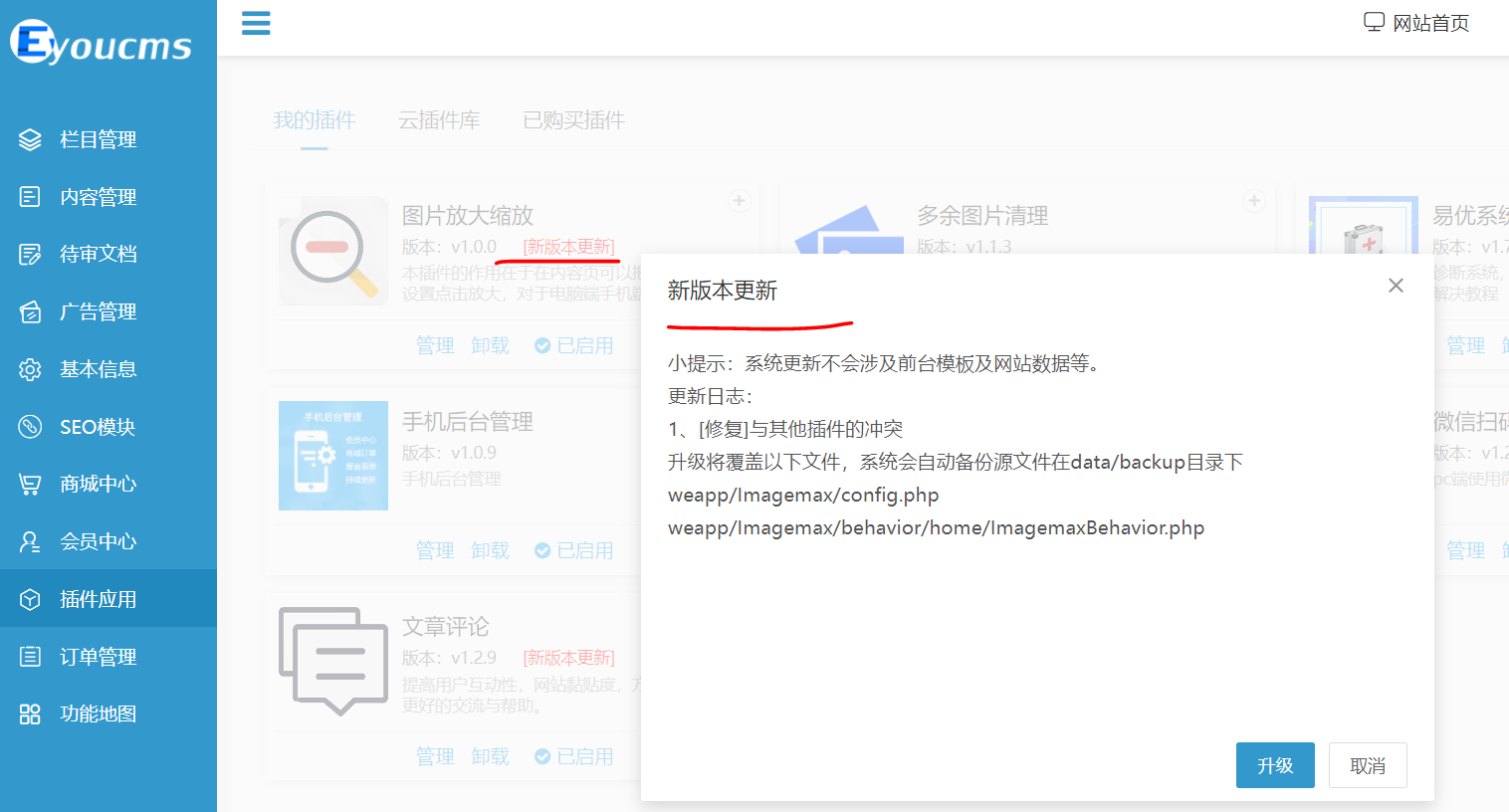Viewport: 1509px width, 812px height.
Task: Click the 手机后台管理 plugin thumbnail
Action: pyautogui.click(x=332, y=456)
